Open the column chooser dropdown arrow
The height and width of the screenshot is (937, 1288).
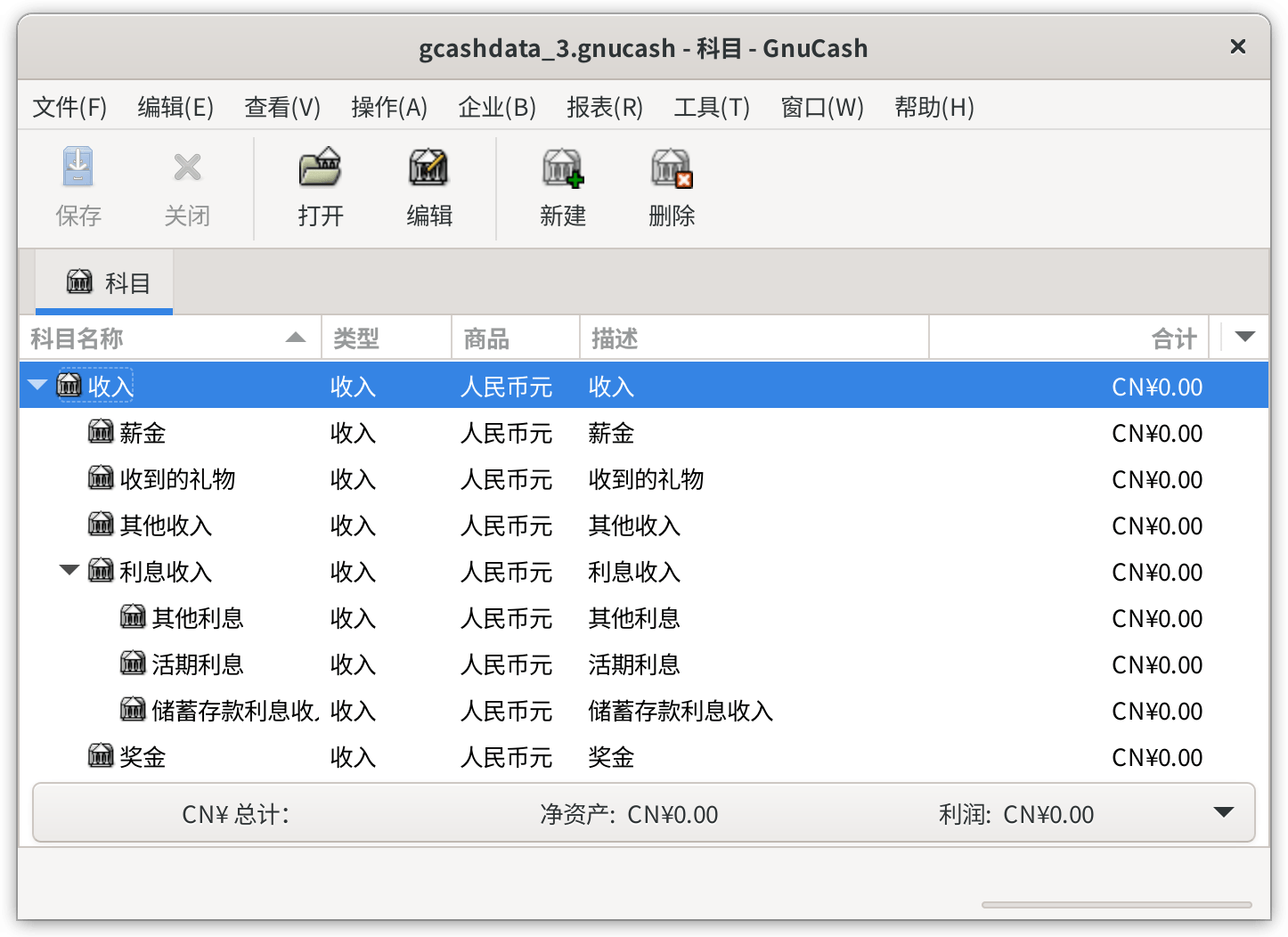(1245, 338)
